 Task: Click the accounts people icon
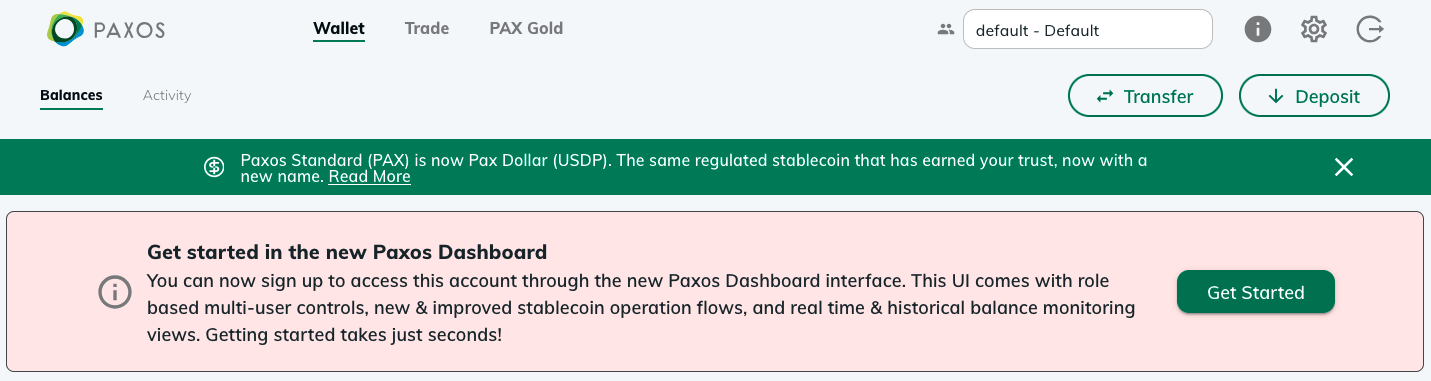coord(946,30)
